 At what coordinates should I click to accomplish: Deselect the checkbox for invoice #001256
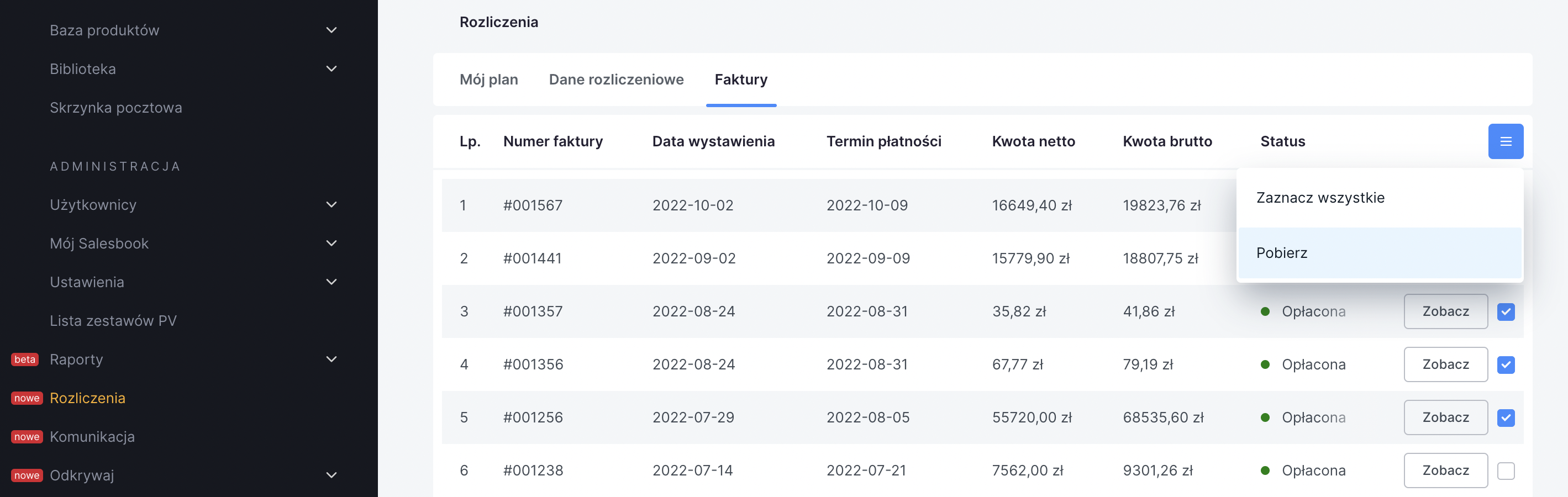[1506, 418]
